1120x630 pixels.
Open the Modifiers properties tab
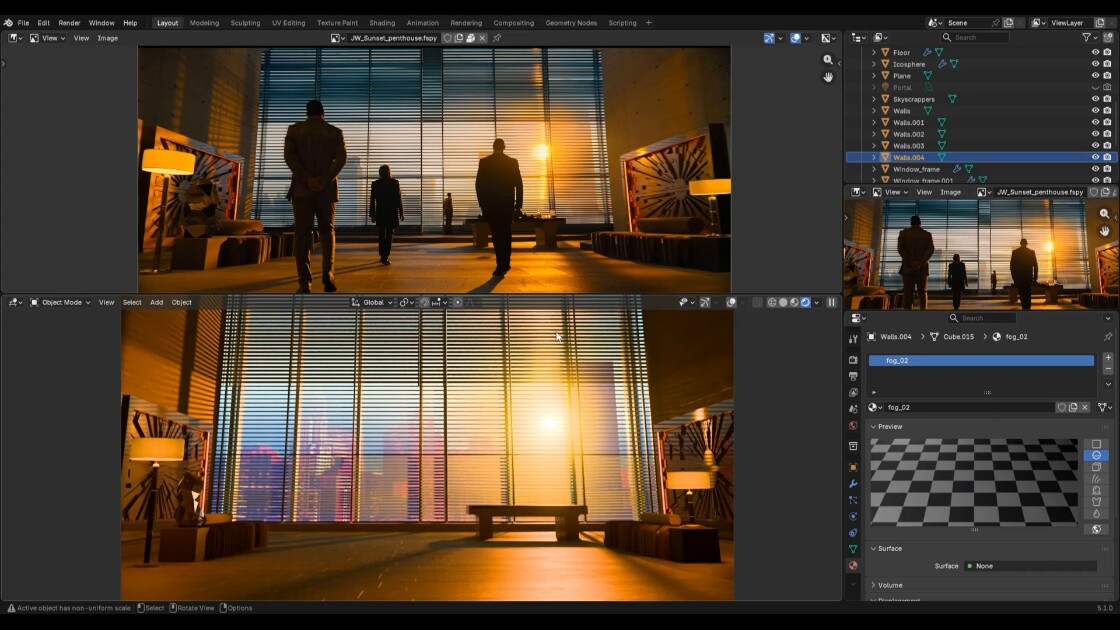(853, 484)
